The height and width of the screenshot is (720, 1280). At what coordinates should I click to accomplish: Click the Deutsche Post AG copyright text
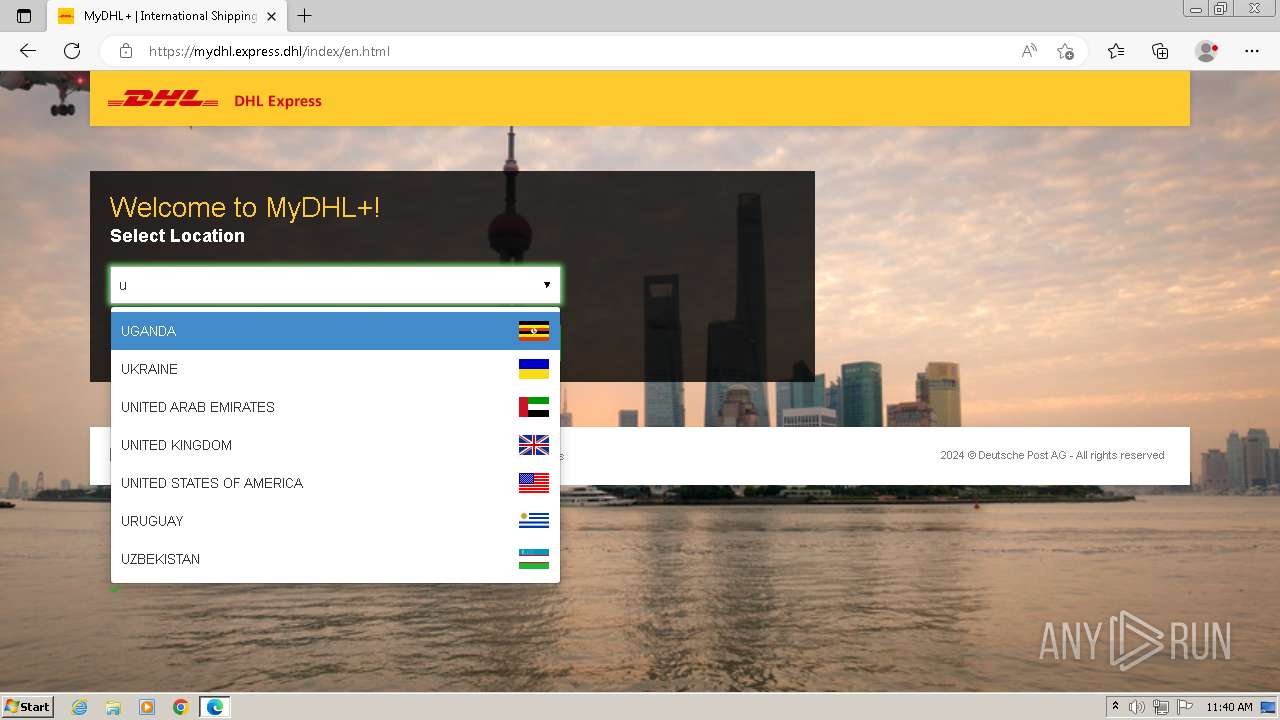[1052, 455]
